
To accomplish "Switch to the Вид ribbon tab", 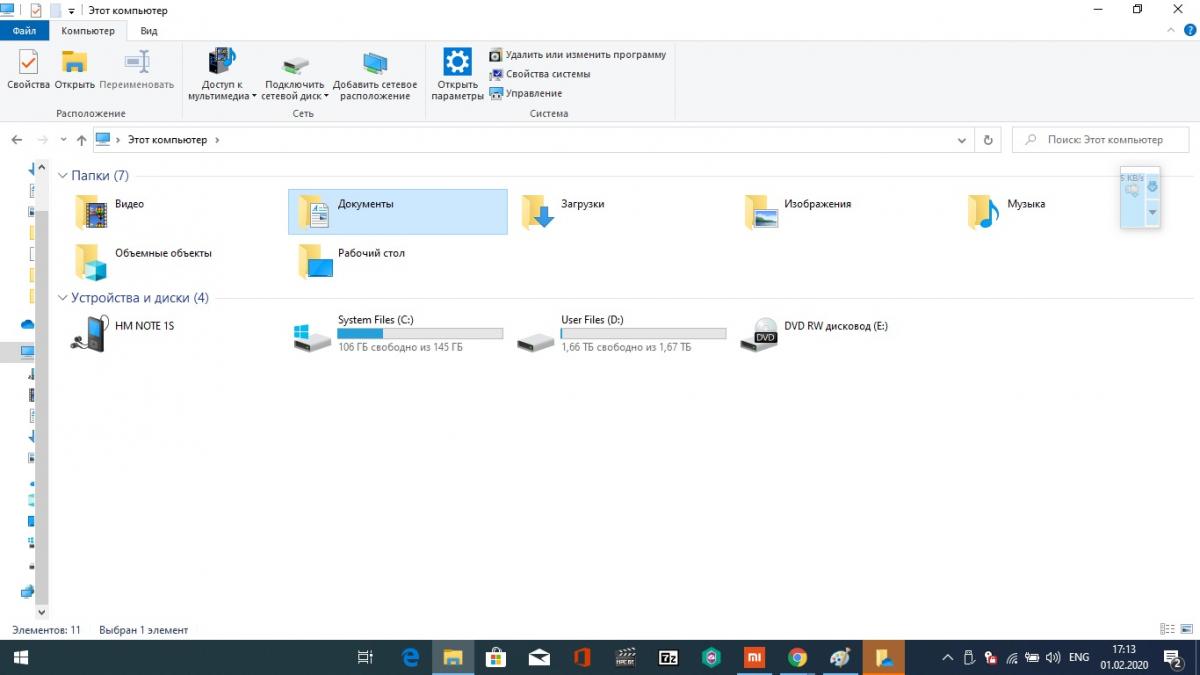I will 149,31.
